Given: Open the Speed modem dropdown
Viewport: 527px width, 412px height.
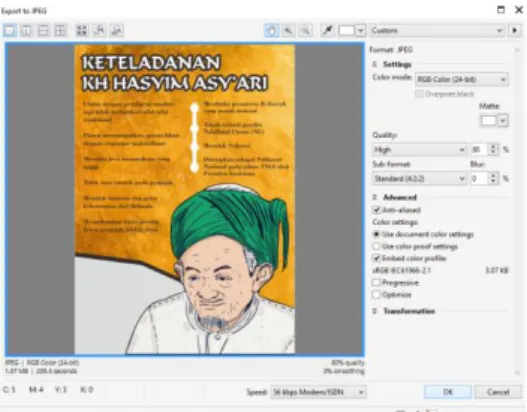Looking at the screenshot, I should pyautogui.click(x=318, y=392).
